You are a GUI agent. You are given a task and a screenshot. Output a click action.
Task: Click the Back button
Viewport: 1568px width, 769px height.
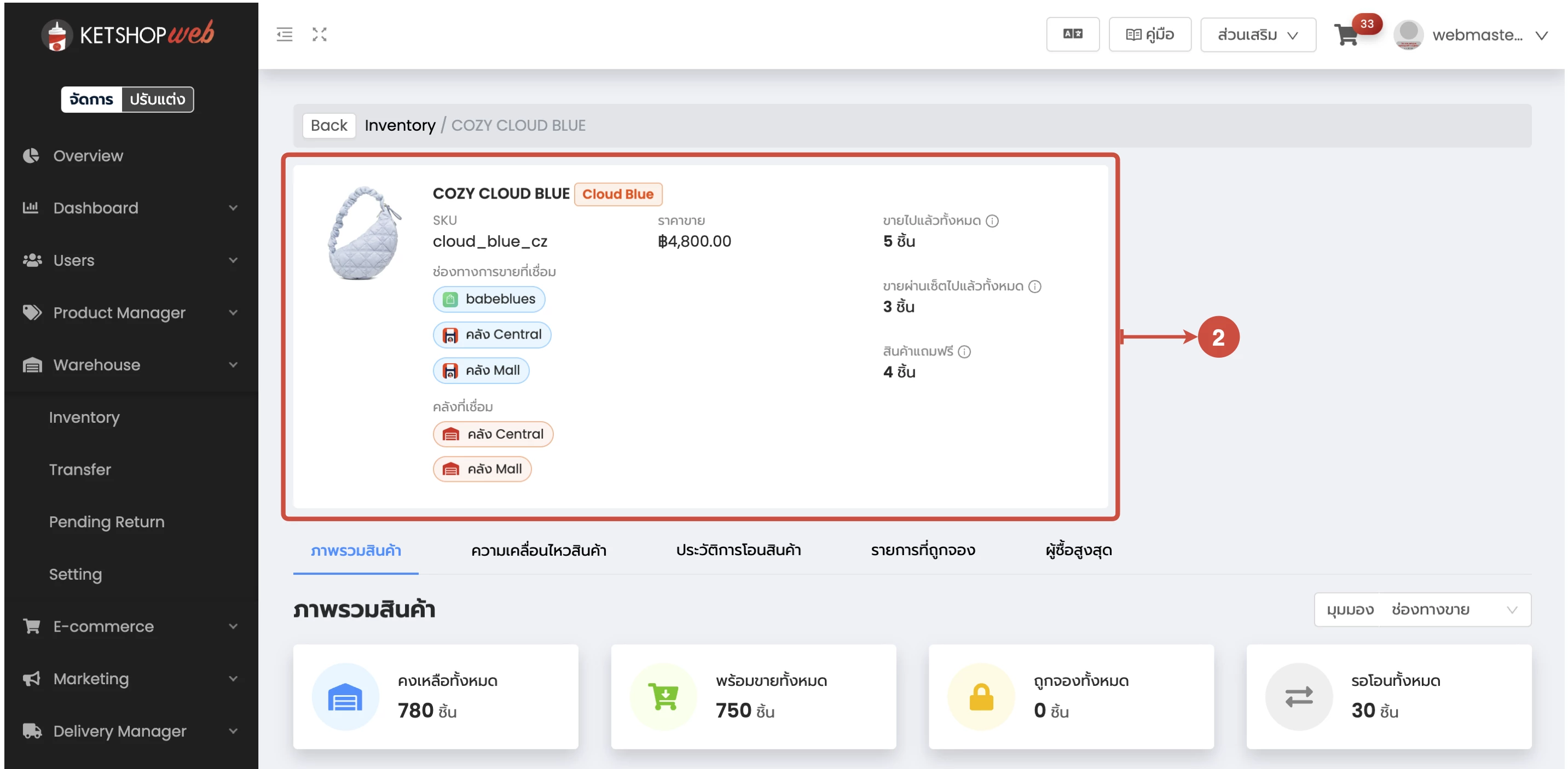329,125
